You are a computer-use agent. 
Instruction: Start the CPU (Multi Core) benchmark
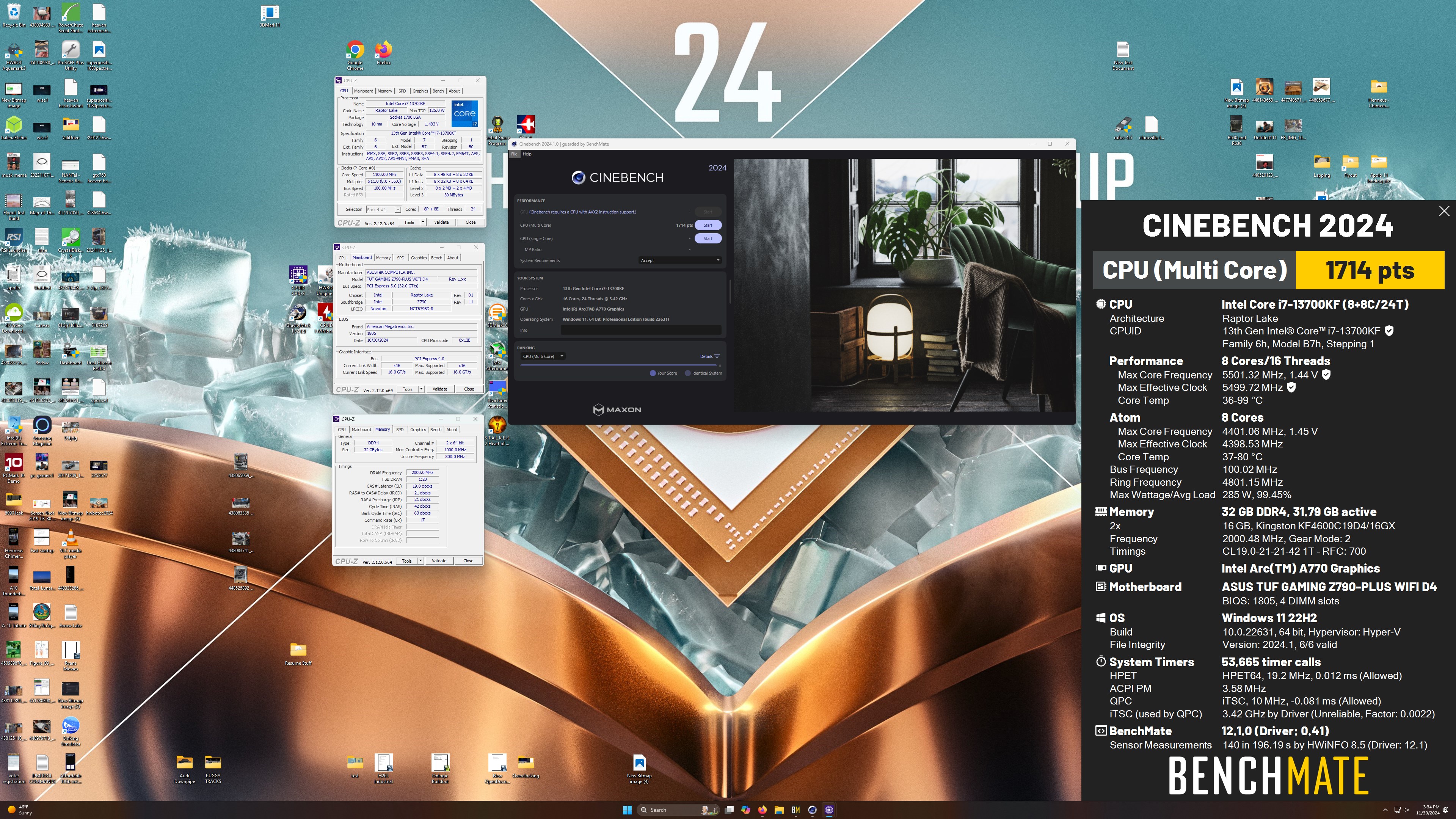point(708,225)
